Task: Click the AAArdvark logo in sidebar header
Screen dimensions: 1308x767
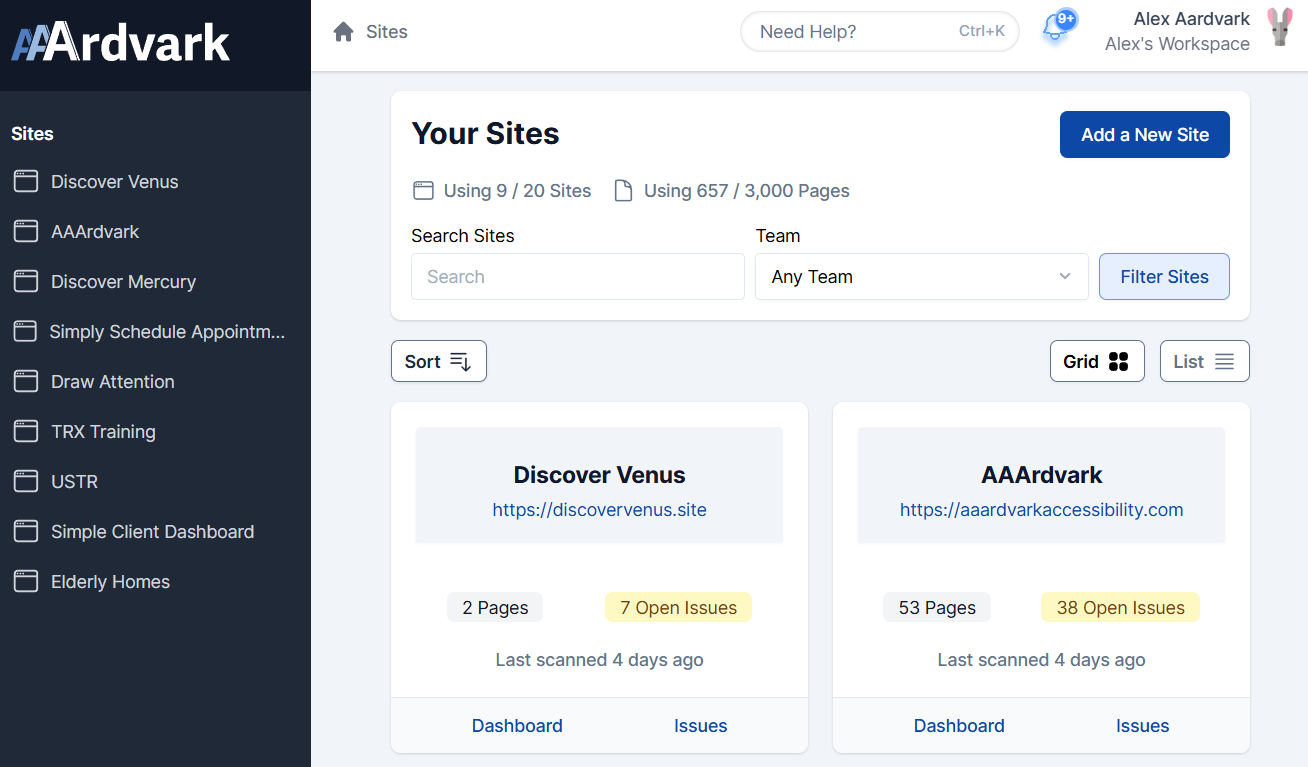Action: [x=121, y=43]
